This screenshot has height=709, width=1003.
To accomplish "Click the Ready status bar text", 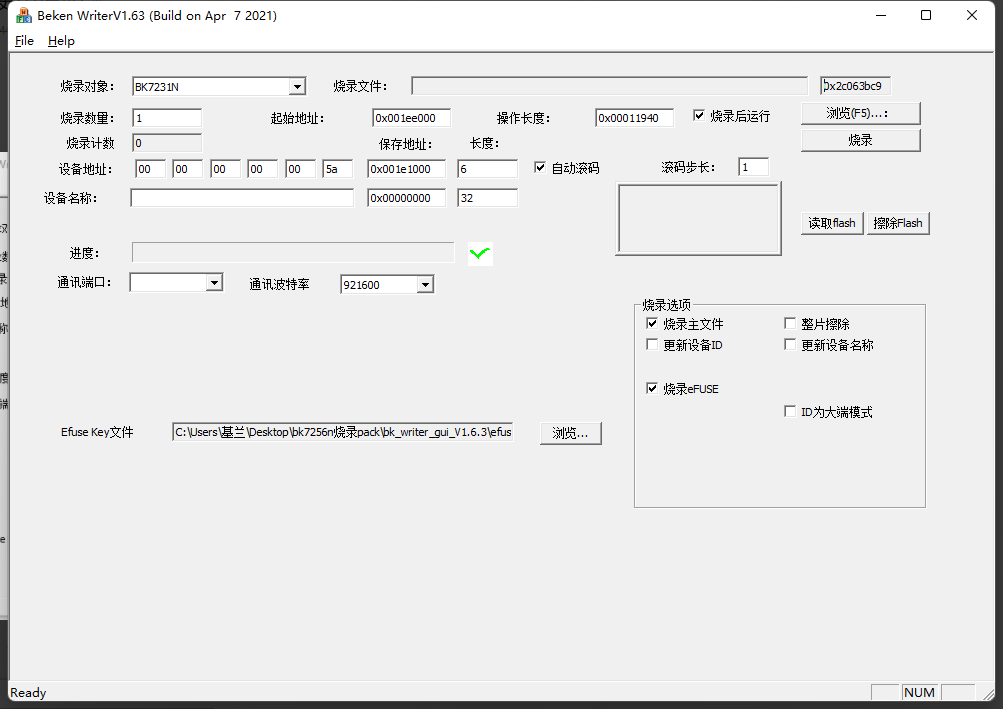I will [x=28, y=692].
